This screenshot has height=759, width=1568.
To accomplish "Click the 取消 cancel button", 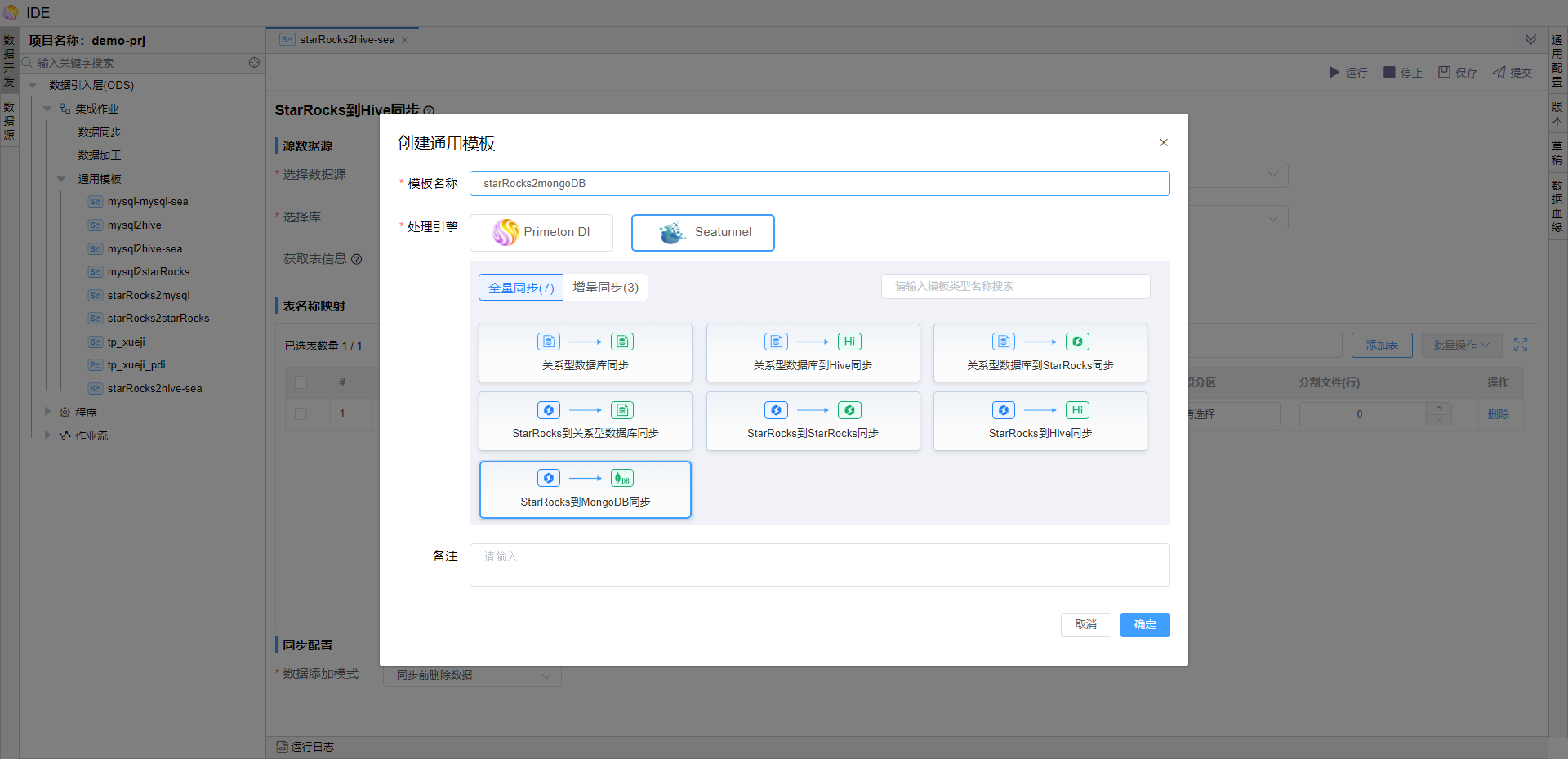I will click(x=1085, y=625).
